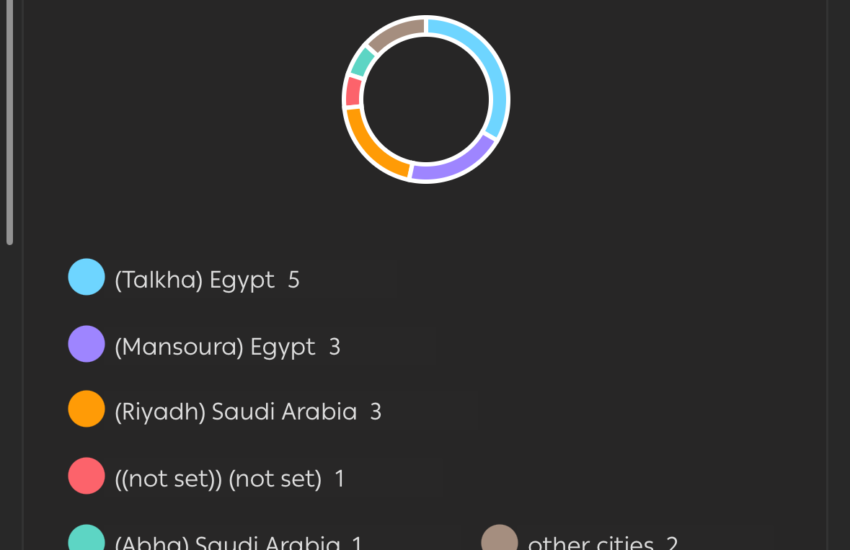The height and width of the screenshot is (550, 850).
Task: Click the brown segment of the donut chart
Action: (396, 32)
